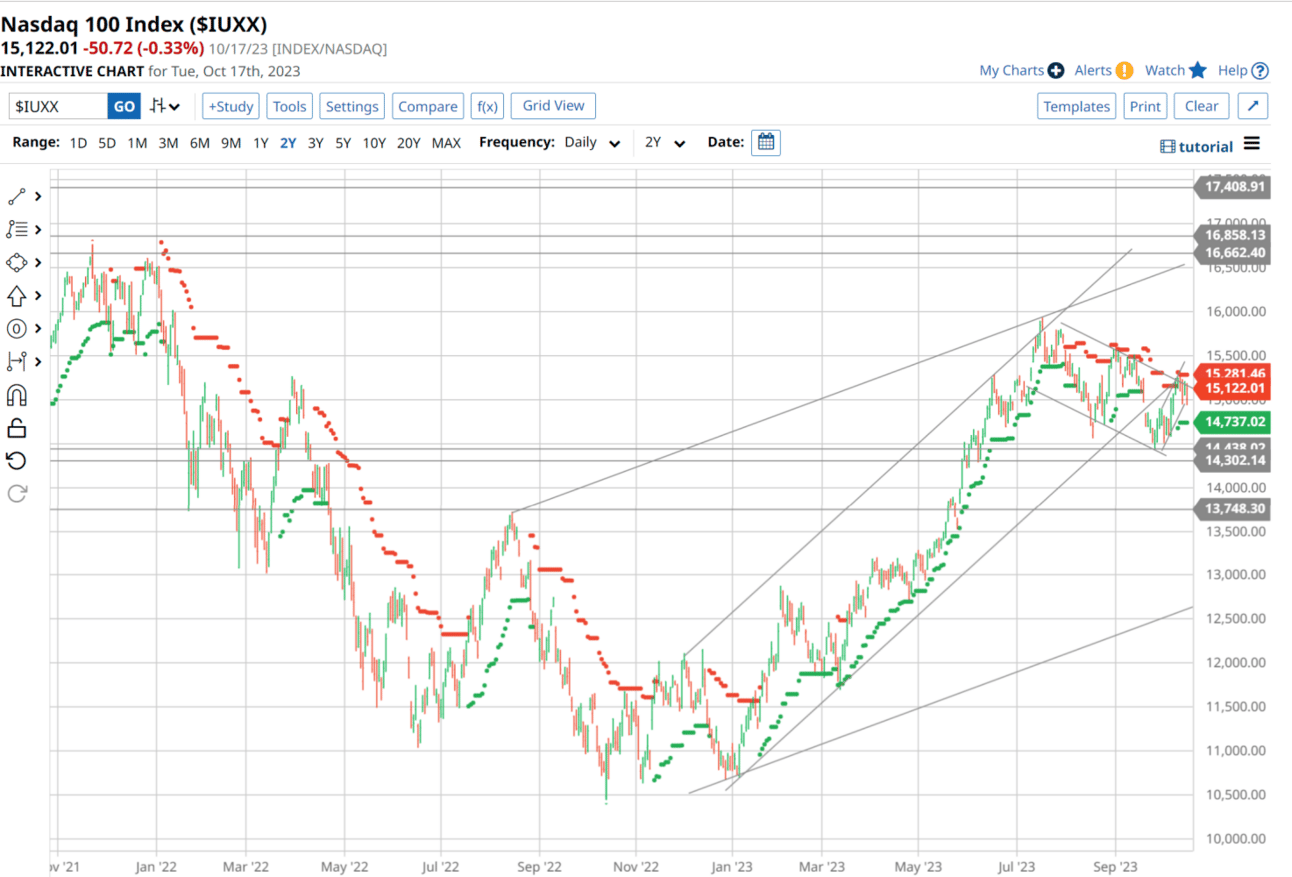Select the 1M range
This screenshot has width=1292, height=877.
(x=137, y=143)
